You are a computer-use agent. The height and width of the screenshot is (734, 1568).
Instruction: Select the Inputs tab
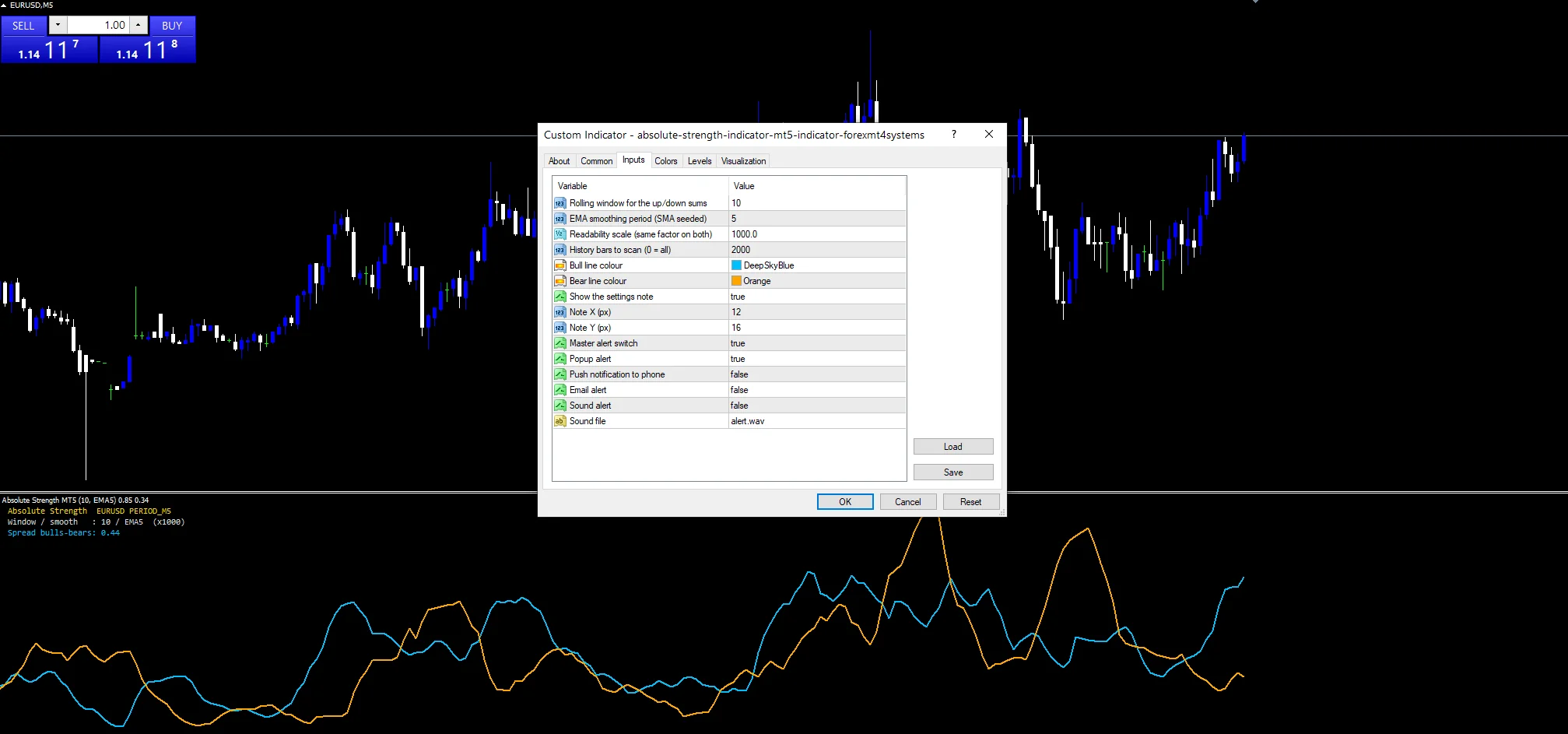pyautogui.click(x=633, y=160)
